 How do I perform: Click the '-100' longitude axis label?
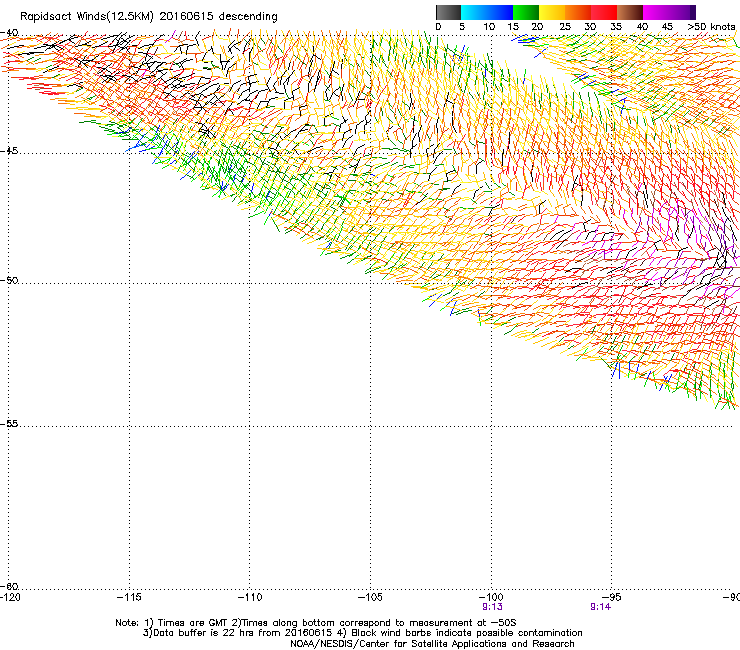click(x=491, y=598)
